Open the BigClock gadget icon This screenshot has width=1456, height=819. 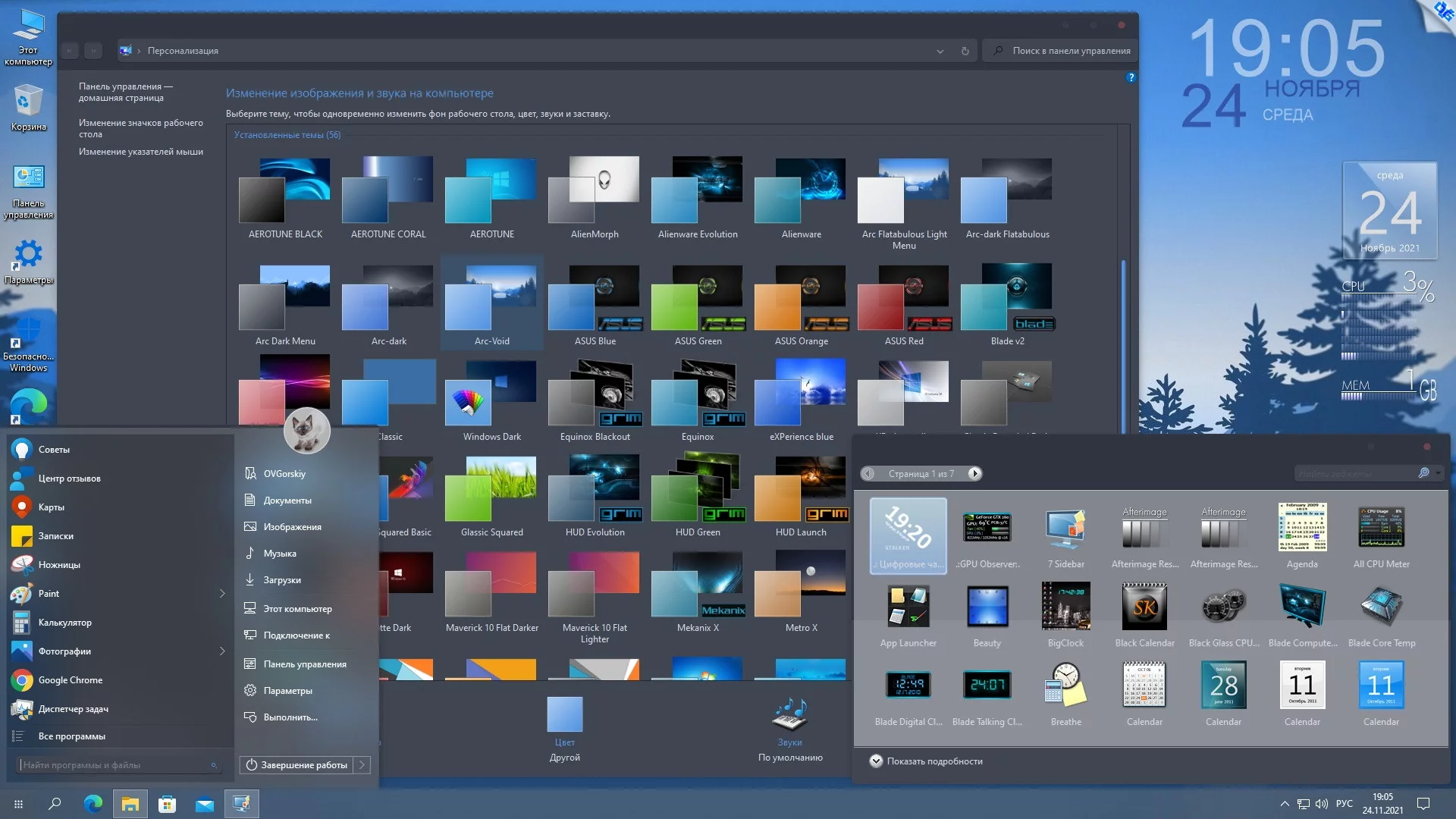tap(1065, 607)
